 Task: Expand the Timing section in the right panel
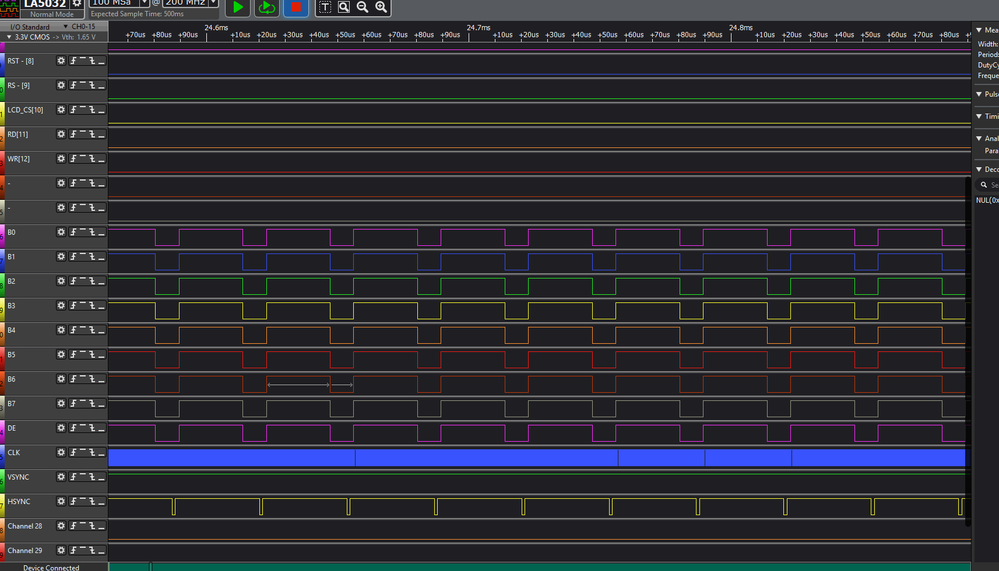point(979,116)
